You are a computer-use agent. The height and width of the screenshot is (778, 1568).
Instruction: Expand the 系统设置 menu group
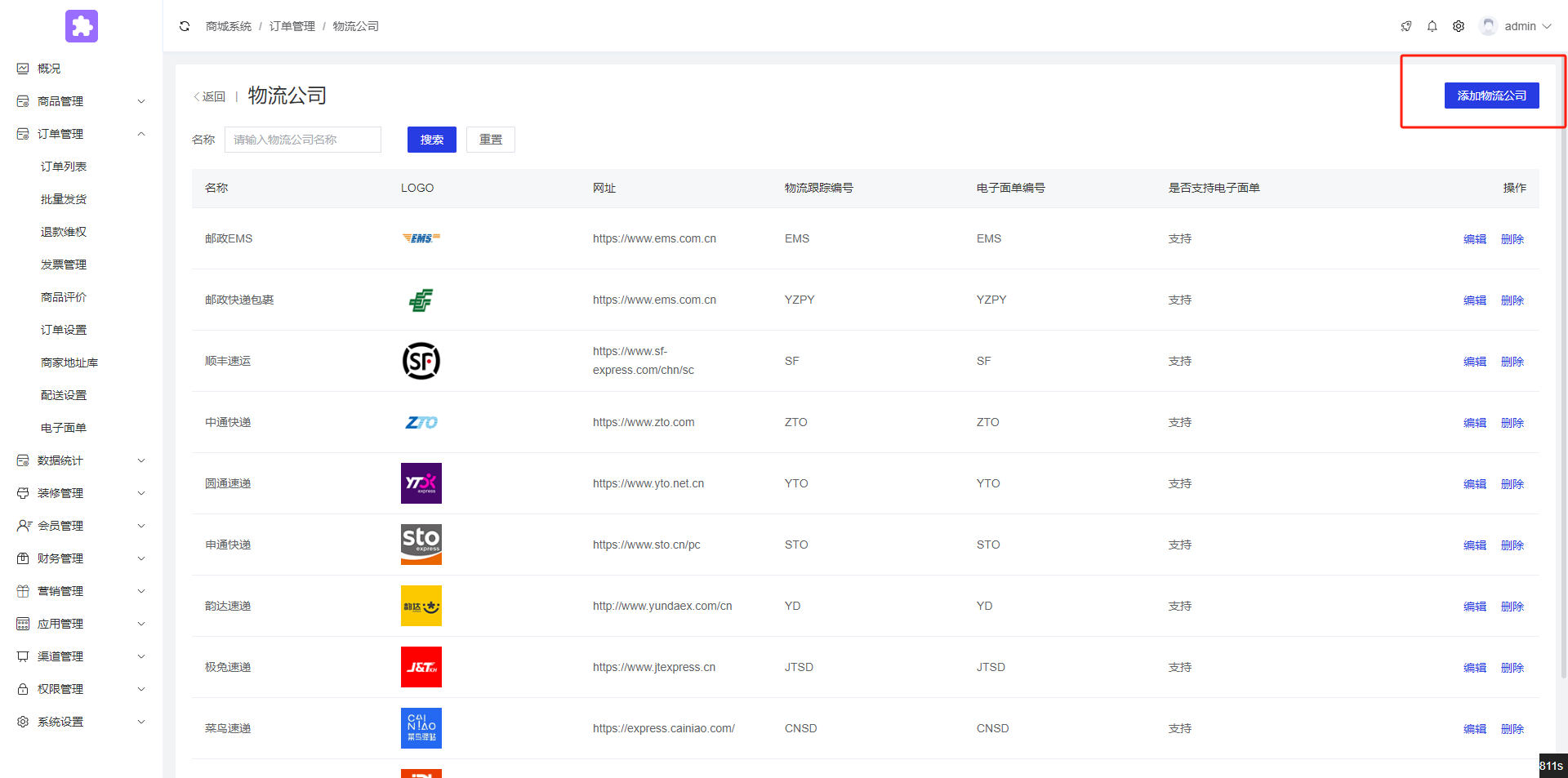point(80,722)
